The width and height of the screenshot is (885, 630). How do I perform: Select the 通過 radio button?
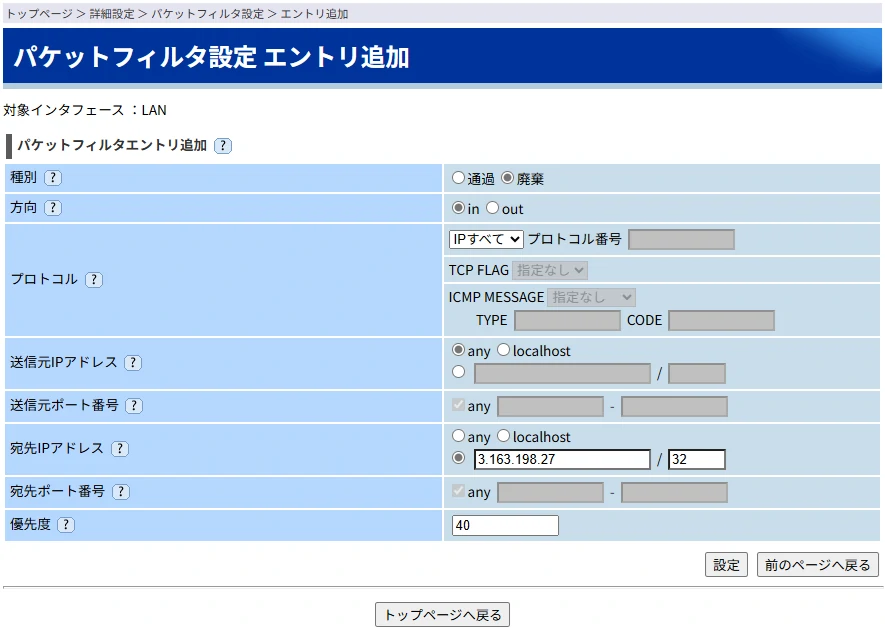(x=458, y=178)
